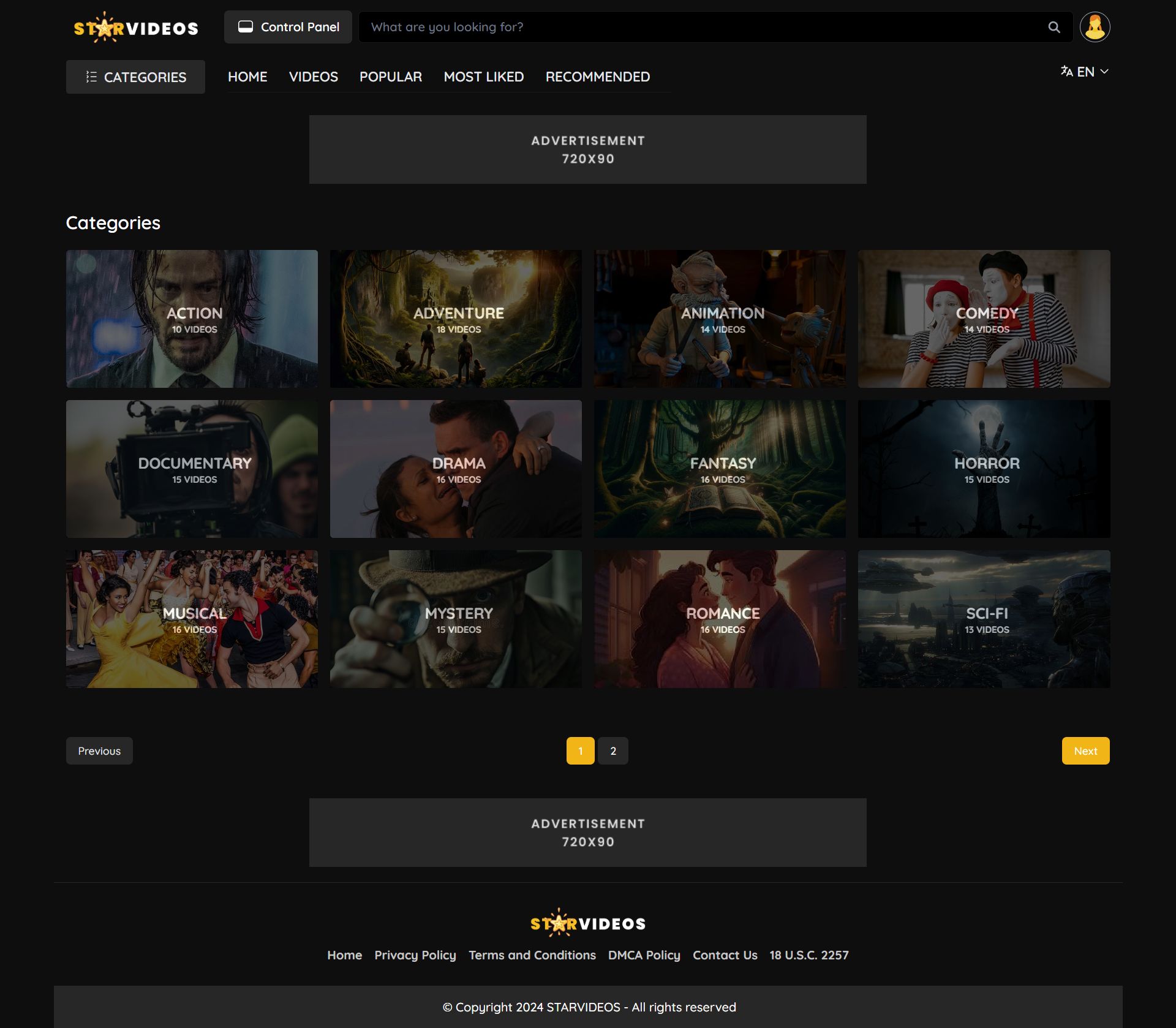Viewport: 1176px width, 1028px height.
Task: Click the StarVideos logo in header
Action: [x=136, y=28]
